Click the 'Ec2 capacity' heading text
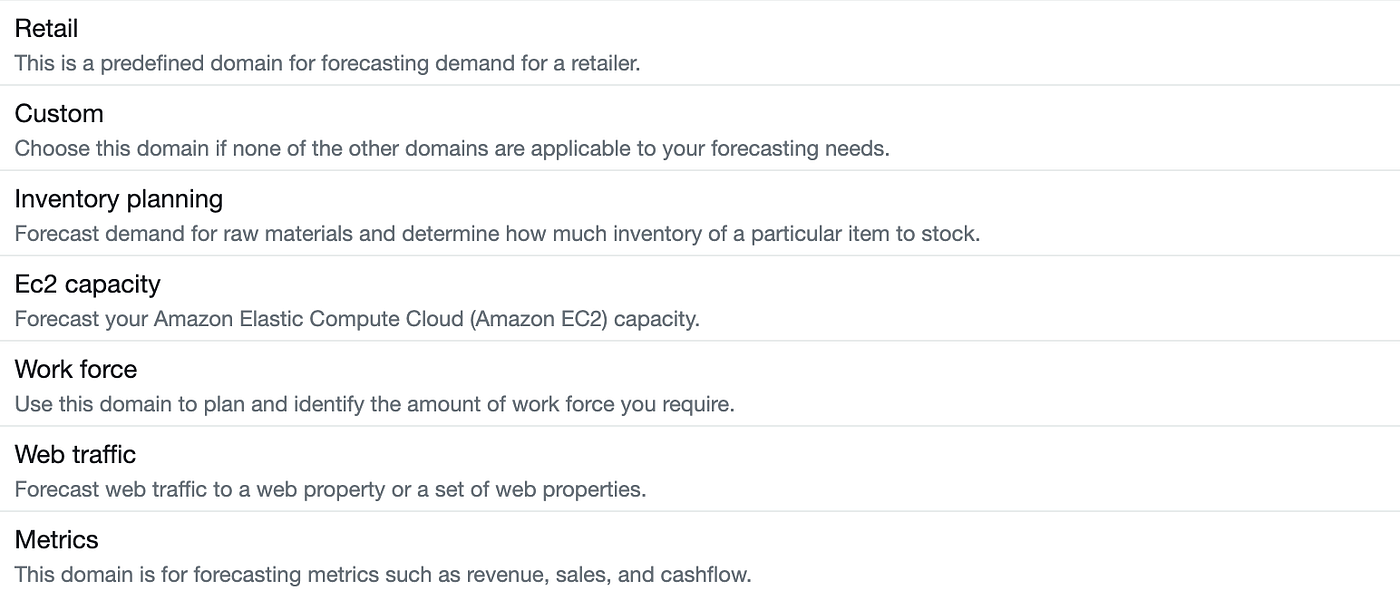The height and width of the screenshot is (598, 1400). [x=87, y=284]
